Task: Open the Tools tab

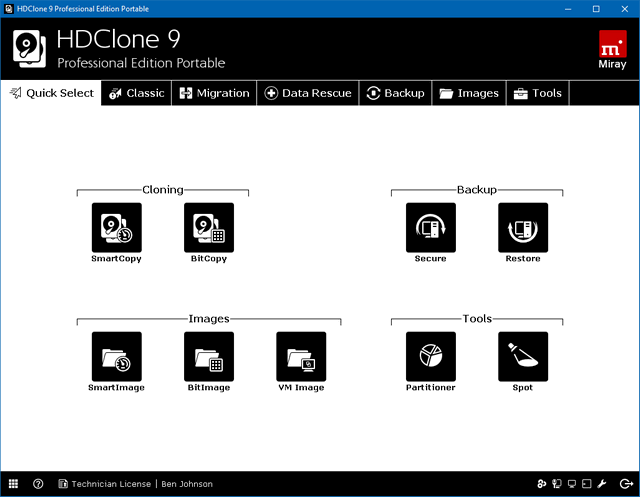Action: 538,93
